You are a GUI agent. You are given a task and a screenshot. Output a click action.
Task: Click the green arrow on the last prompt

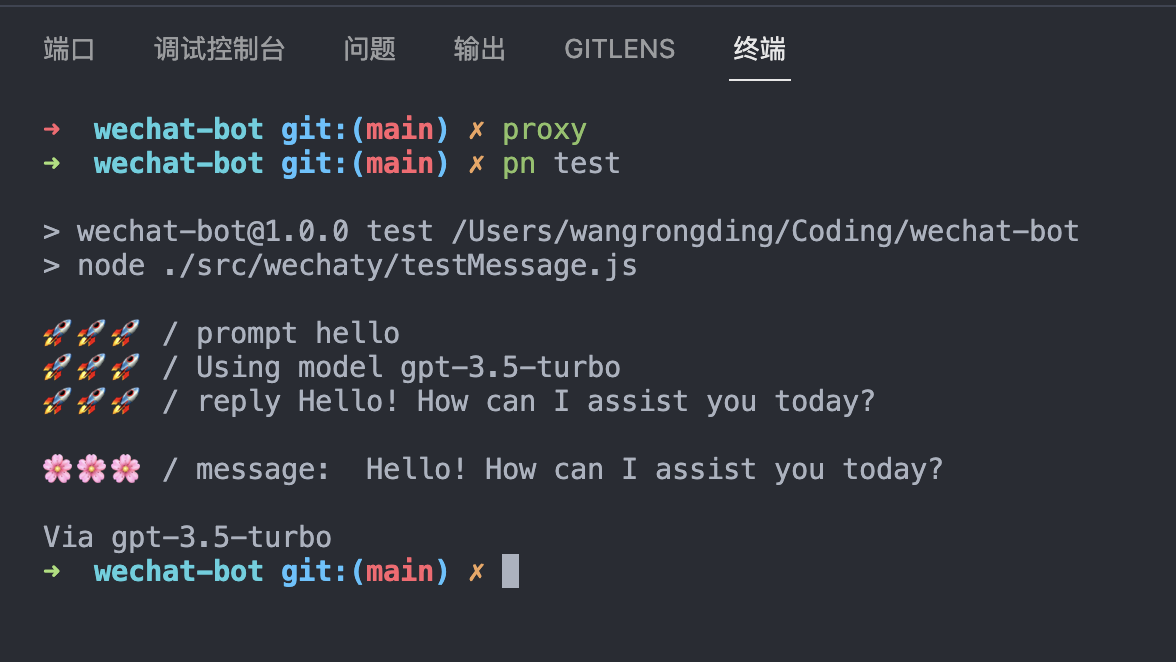coord(52,571)
